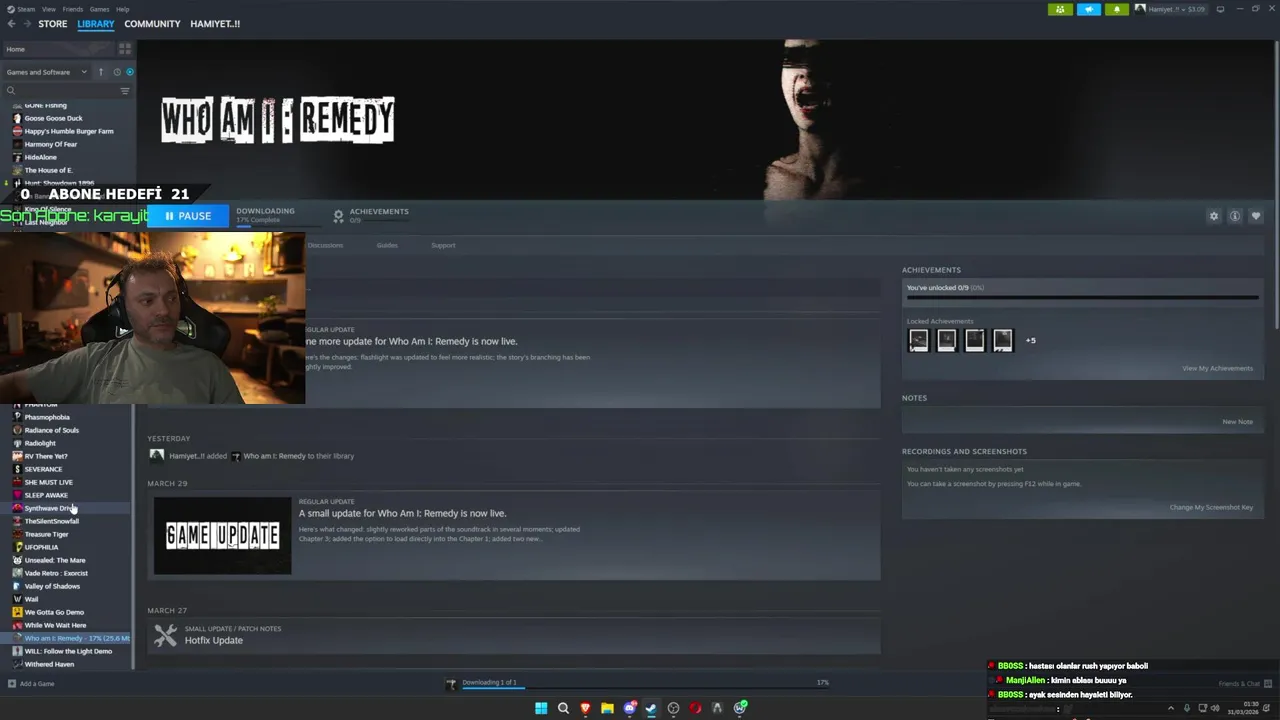This screenshot has width=1280, height=720.
Task: Add game to favorites heart icon
Action: click(1256, 216)
